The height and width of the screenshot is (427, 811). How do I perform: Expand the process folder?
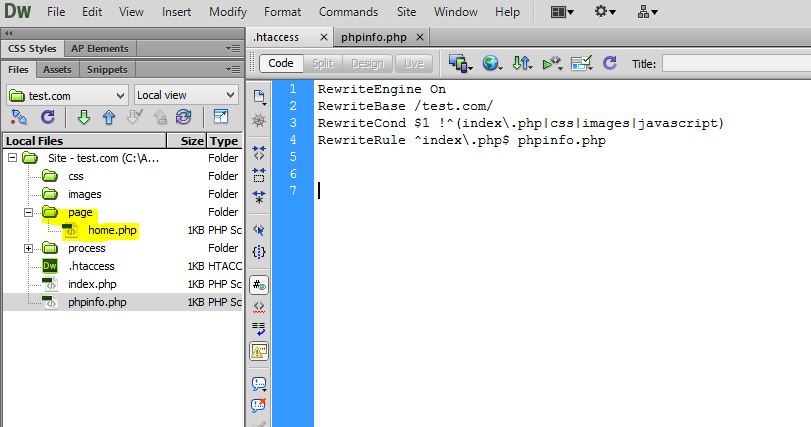coord(28,248)
